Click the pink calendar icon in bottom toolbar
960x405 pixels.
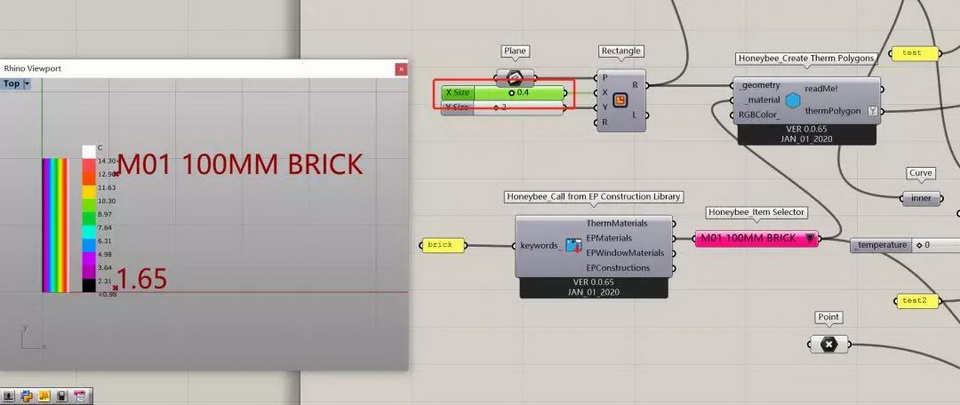coord(79,397)
